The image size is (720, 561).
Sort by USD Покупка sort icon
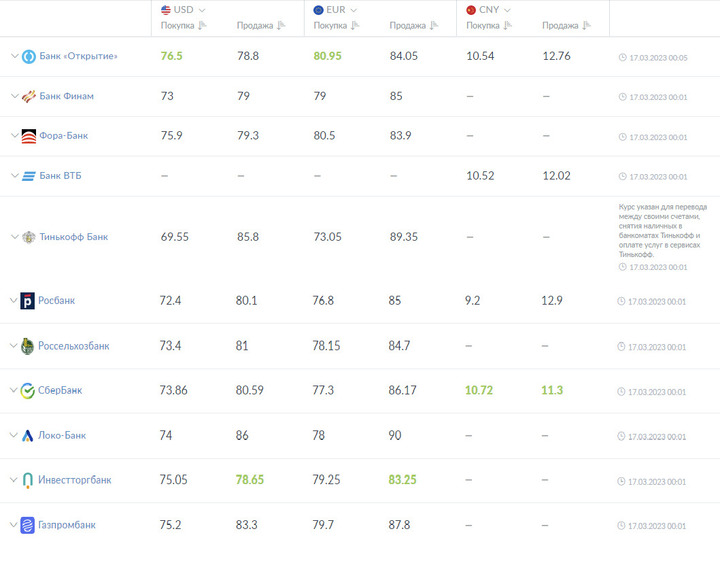[202, 25]
